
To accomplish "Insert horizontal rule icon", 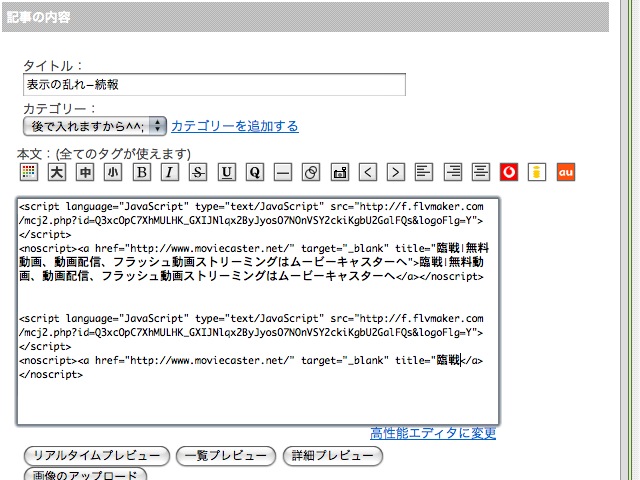I will tap(283, 172).
